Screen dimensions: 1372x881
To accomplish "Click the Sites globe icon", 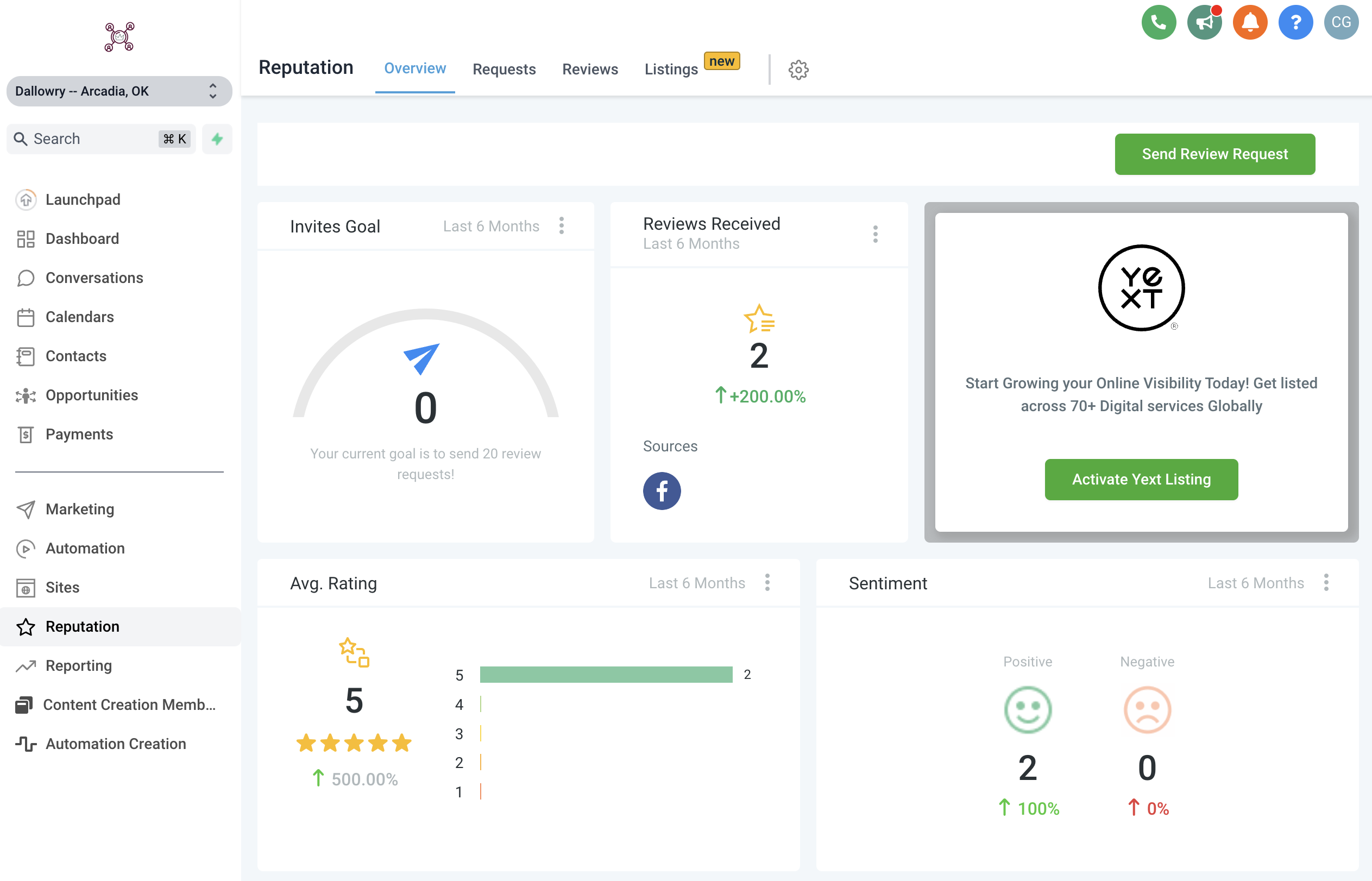I will point(26,588).
